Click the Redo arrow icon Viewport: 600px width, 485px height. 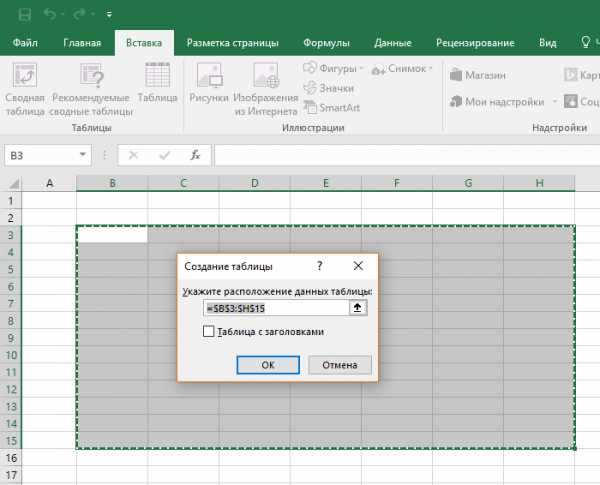(x=80, y=15)
